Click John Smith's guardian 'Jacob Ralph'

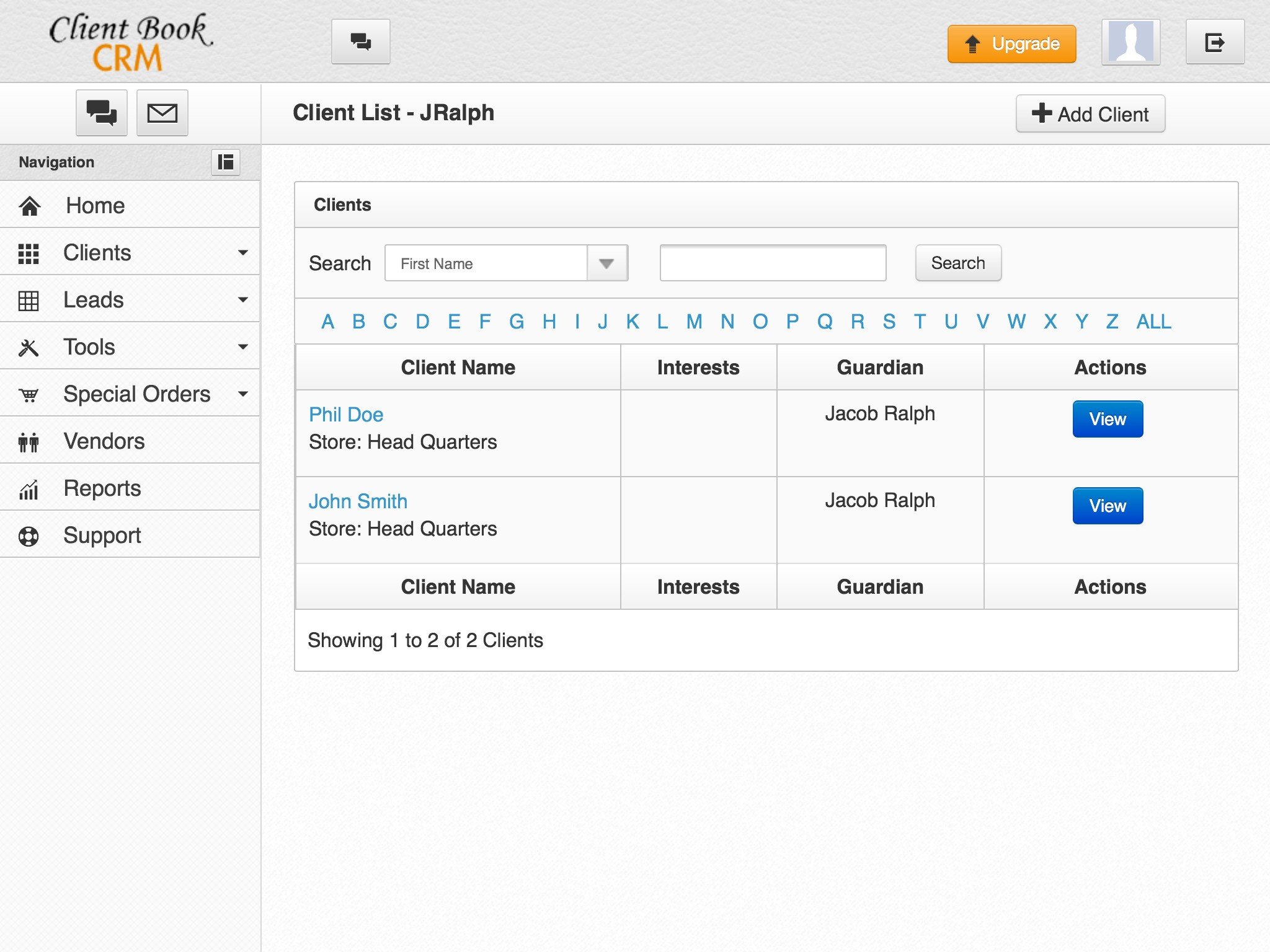880,500
